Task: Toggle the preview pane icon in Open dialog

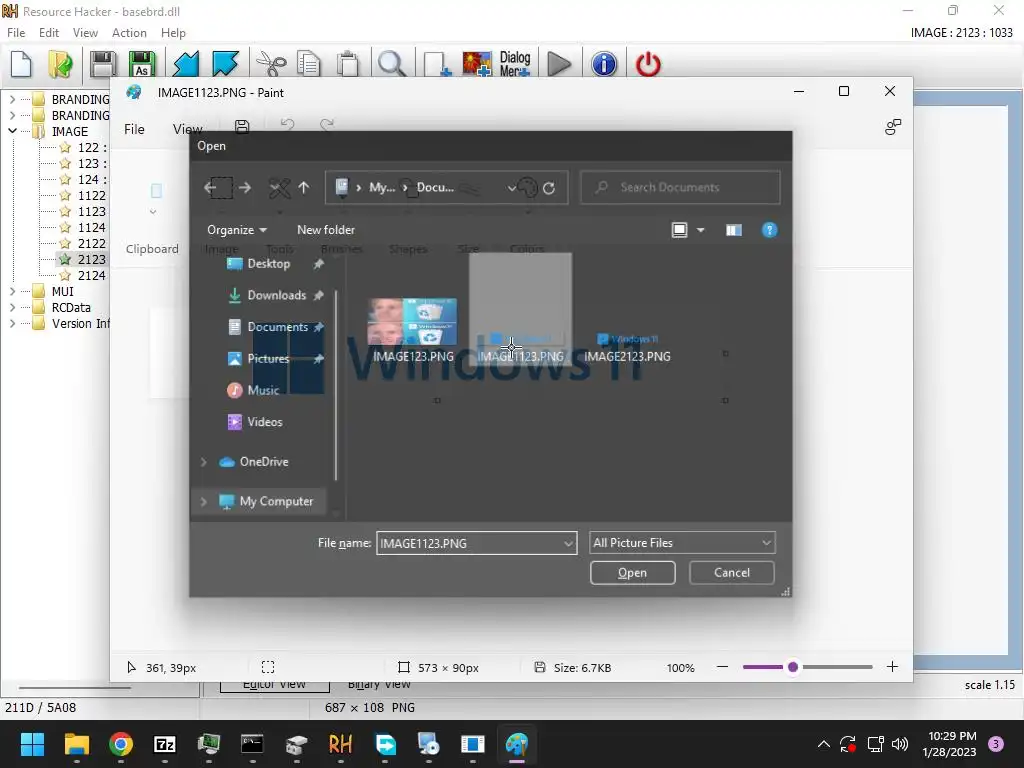Action: click(733, 230)
